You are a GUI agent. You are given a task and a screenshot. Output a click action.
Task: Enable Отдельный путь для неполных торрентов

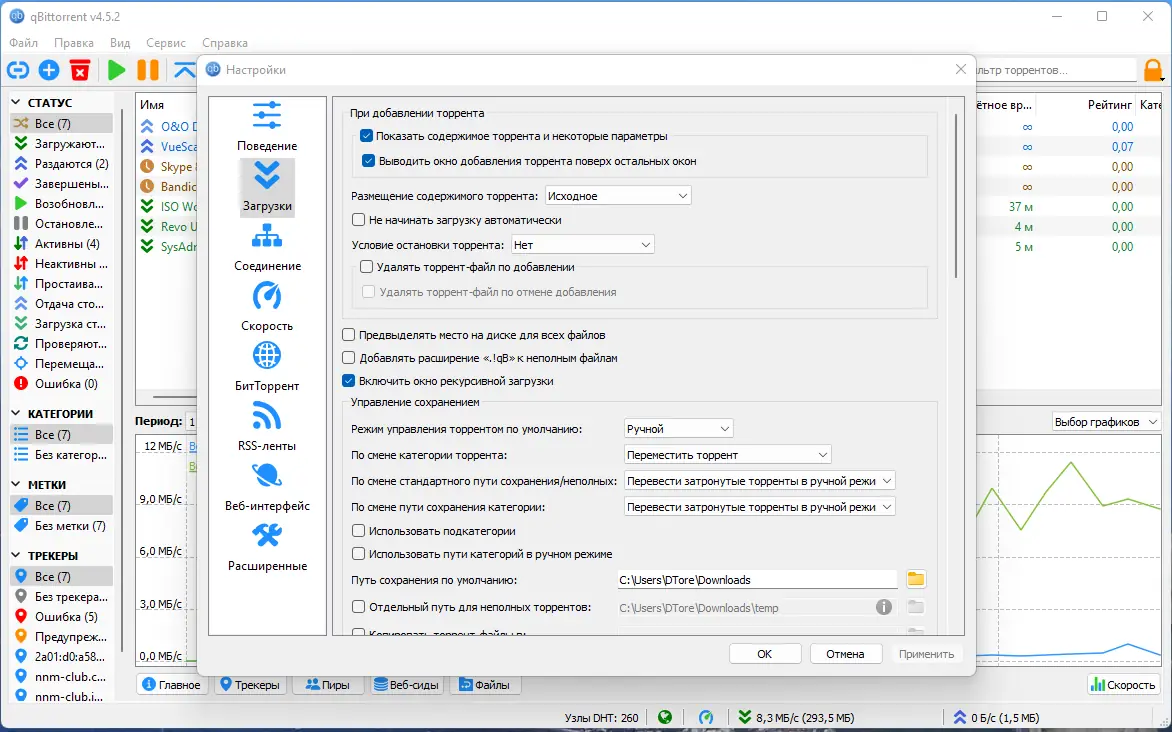click(359, 606)
